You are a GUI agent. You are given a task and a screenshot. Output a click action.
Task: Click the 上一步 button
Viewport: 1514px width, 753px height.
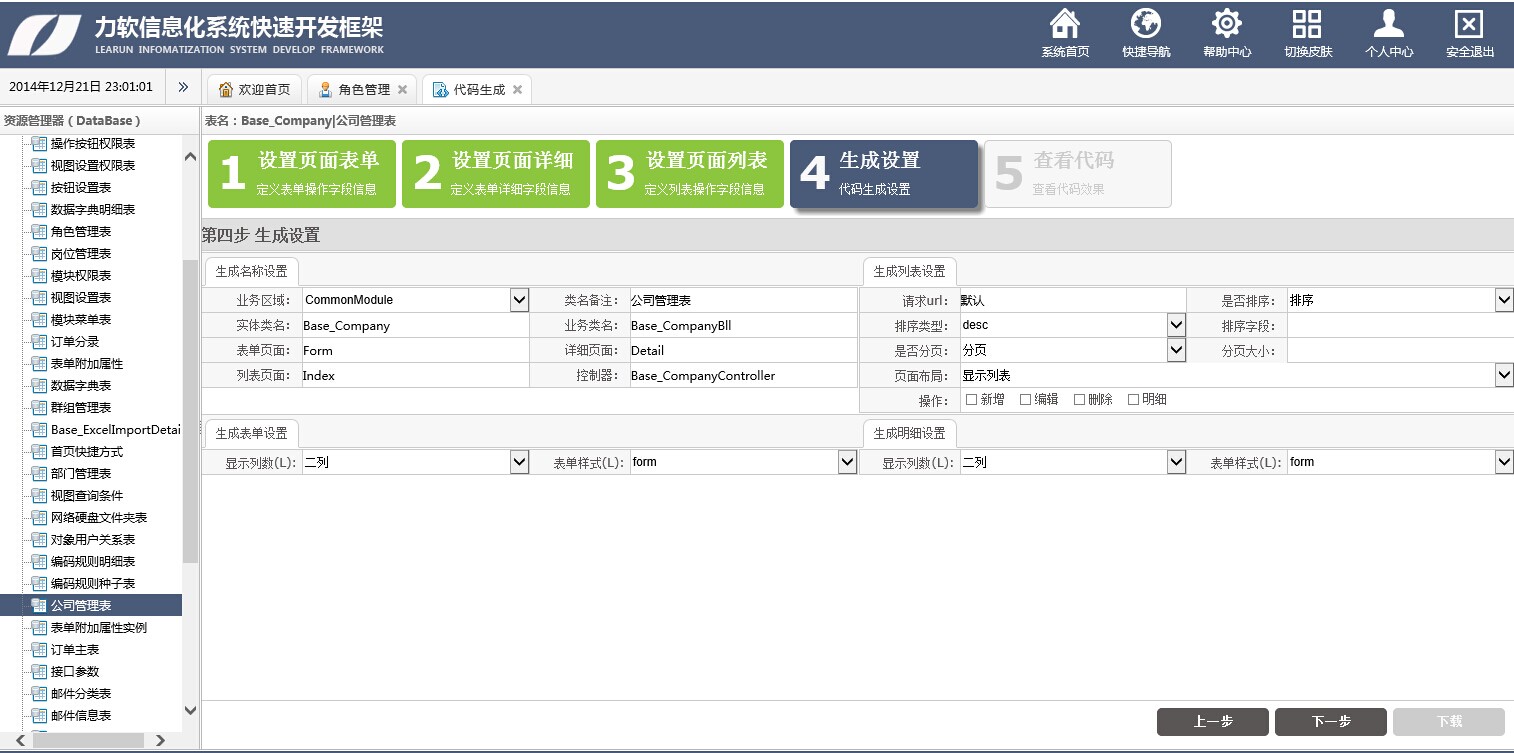tap(1213, 722)
